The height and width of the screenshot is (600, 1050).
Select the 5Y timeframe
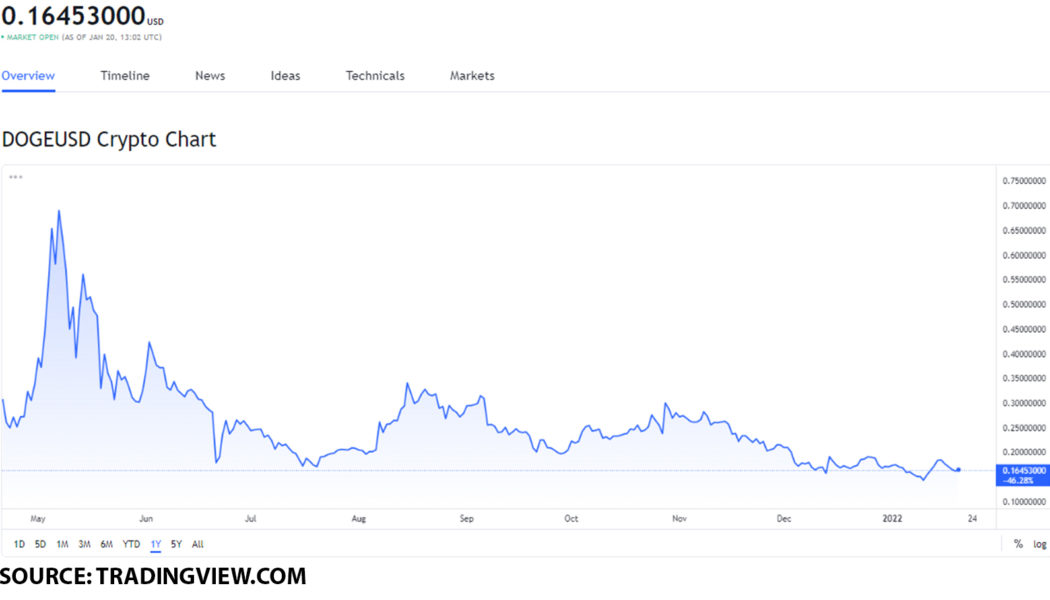coord(175,544)
